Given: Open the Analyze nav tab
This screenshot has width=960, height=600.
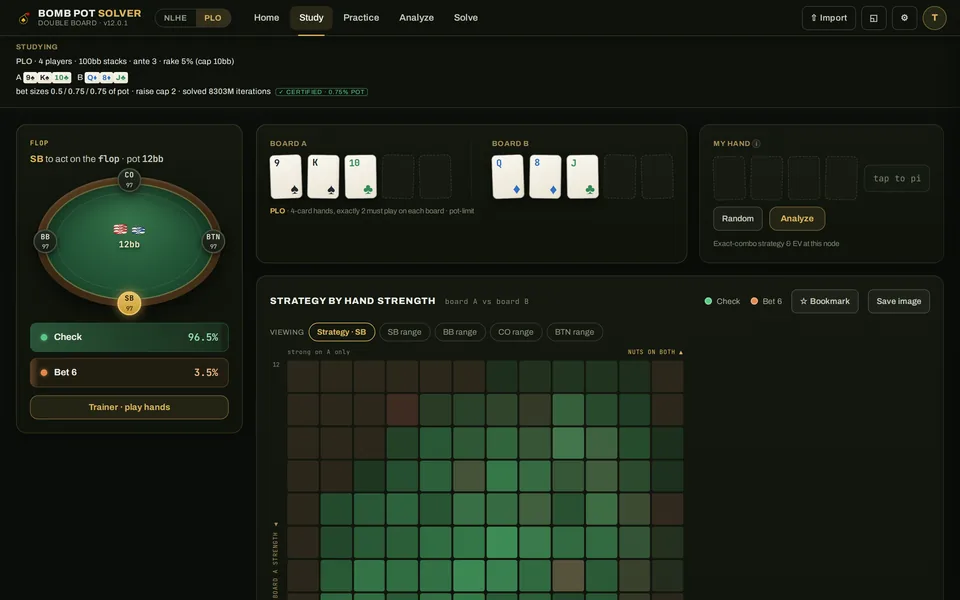Looking at the screenshot, I should (x=416, y=18).
